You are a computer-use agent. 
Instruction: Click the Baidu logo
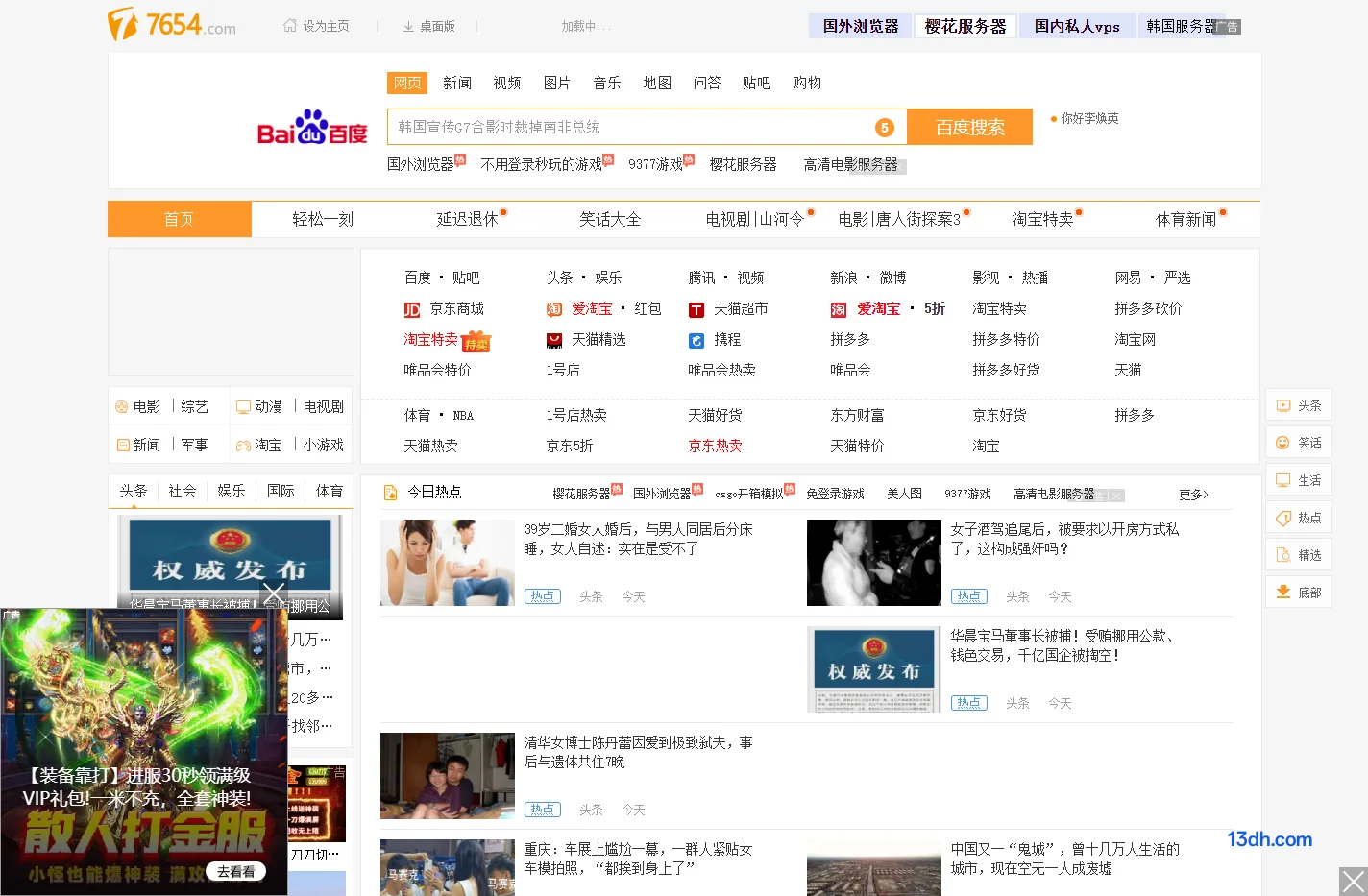[312, 127]
